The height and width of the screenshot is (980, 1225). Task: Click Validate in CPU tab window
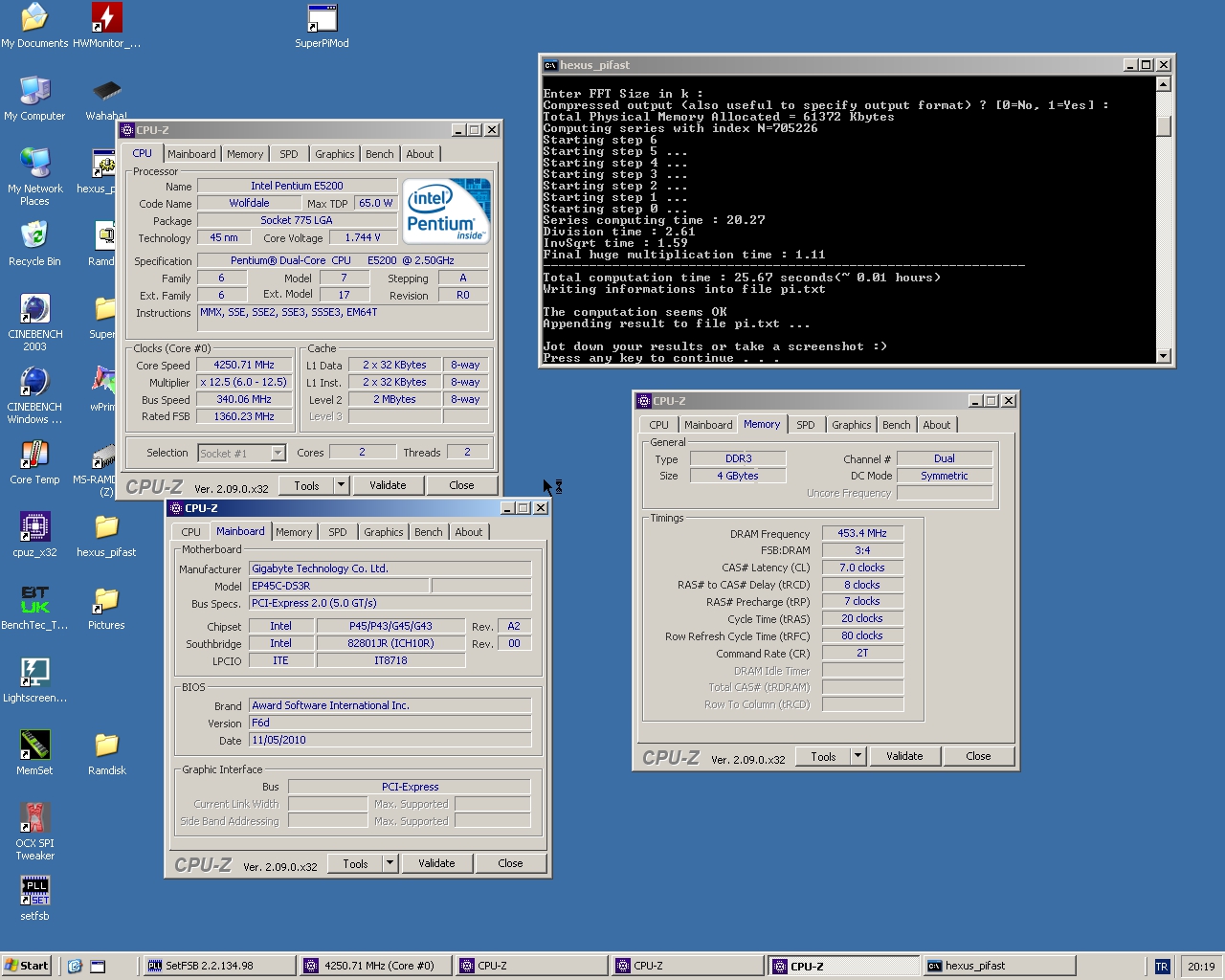pyautogui.click(x=388, y=485)
